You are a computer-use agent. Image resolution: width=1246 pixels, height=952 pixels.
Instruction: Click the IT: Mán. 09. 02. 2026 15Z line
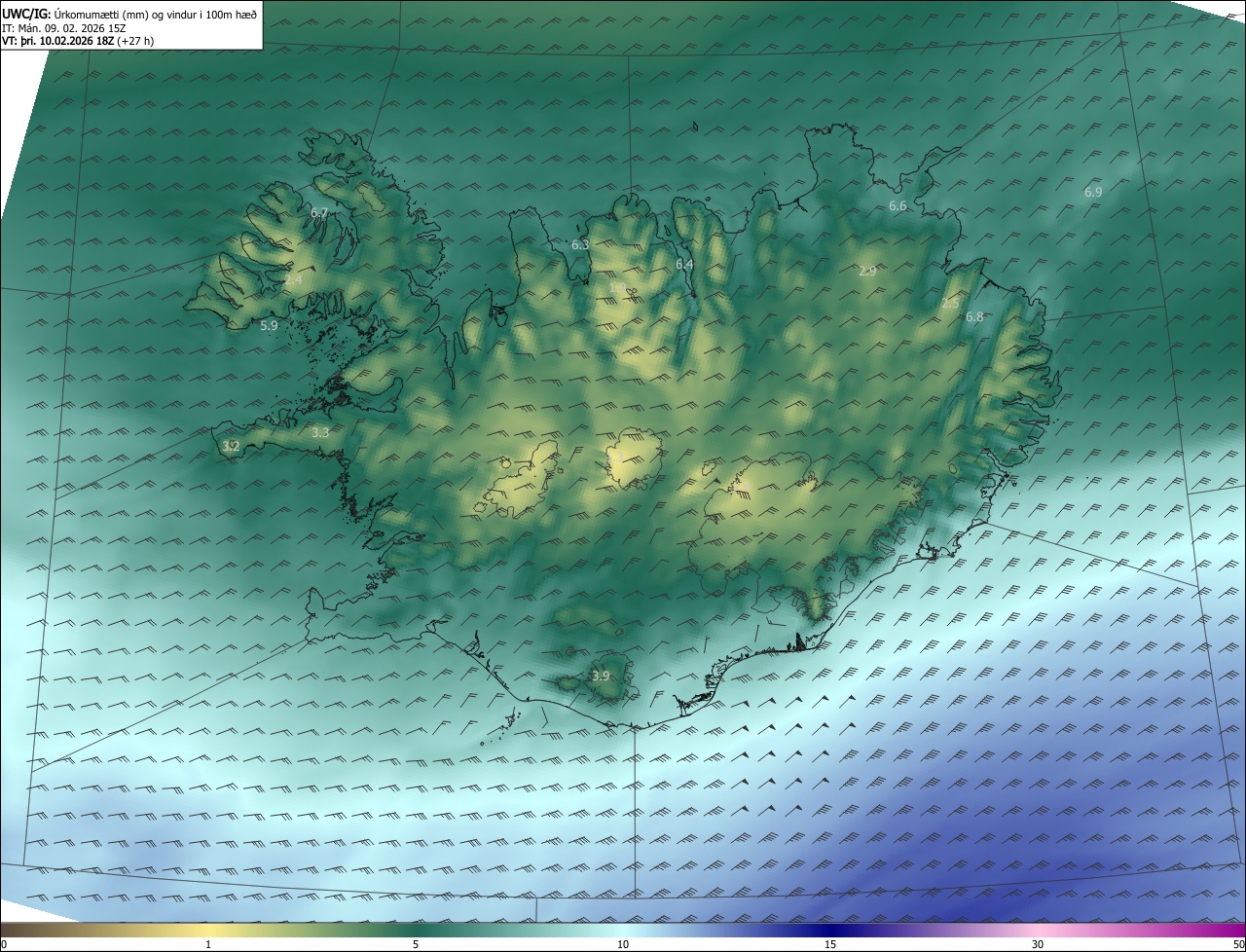click(62, 28)
